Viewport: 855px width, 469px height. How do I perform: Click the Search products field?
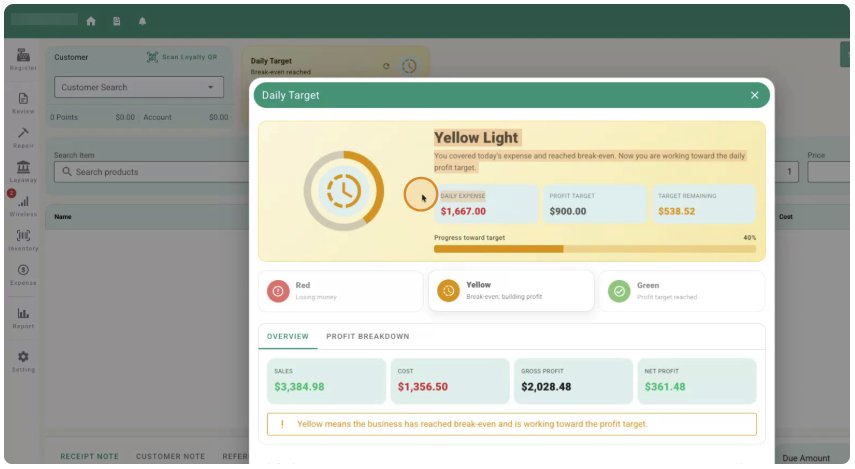(152, 172)
